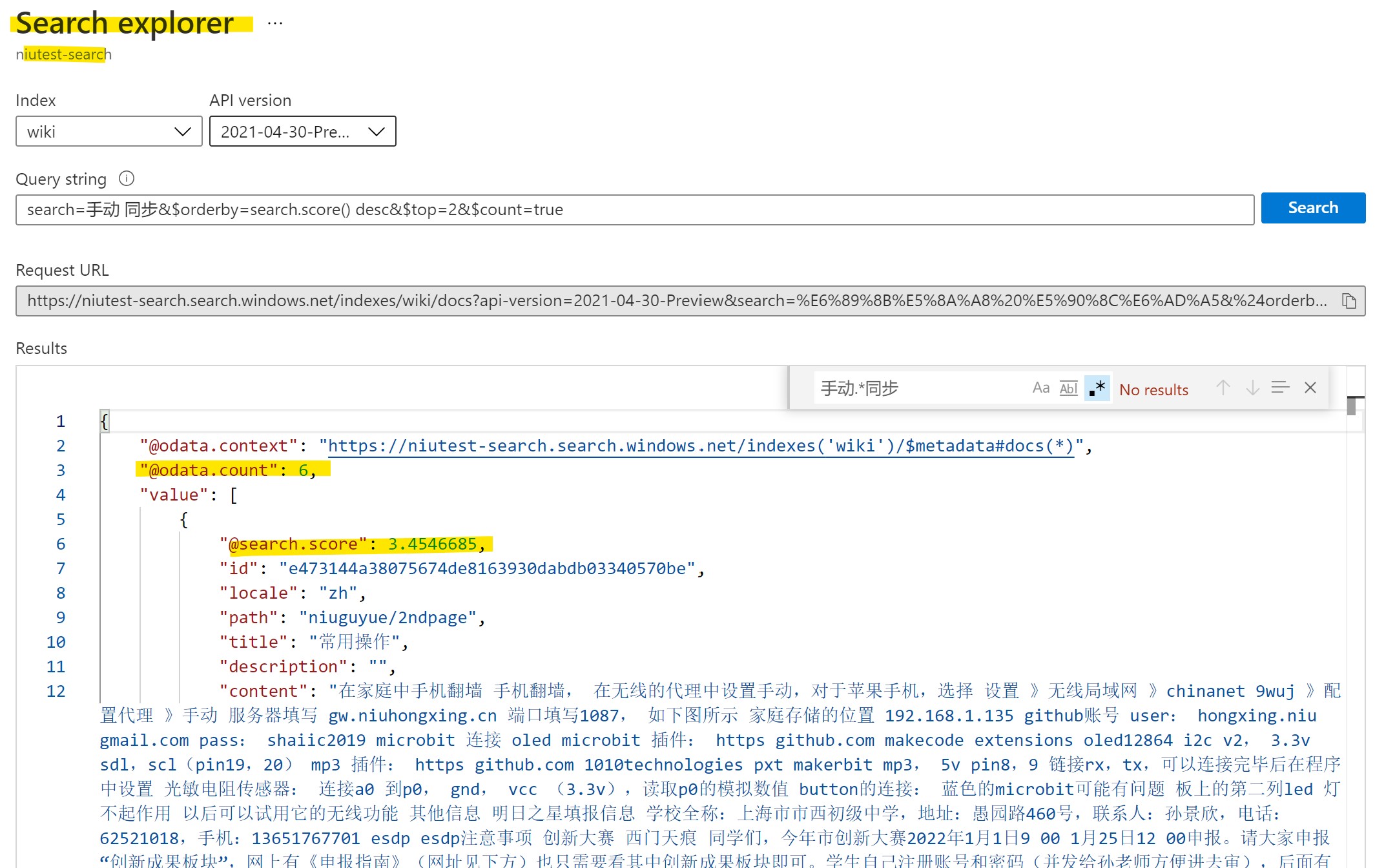This screenshot has height=868, width=1395.
Task: Click the Request URL read-only field
Action: coord(690,301)
